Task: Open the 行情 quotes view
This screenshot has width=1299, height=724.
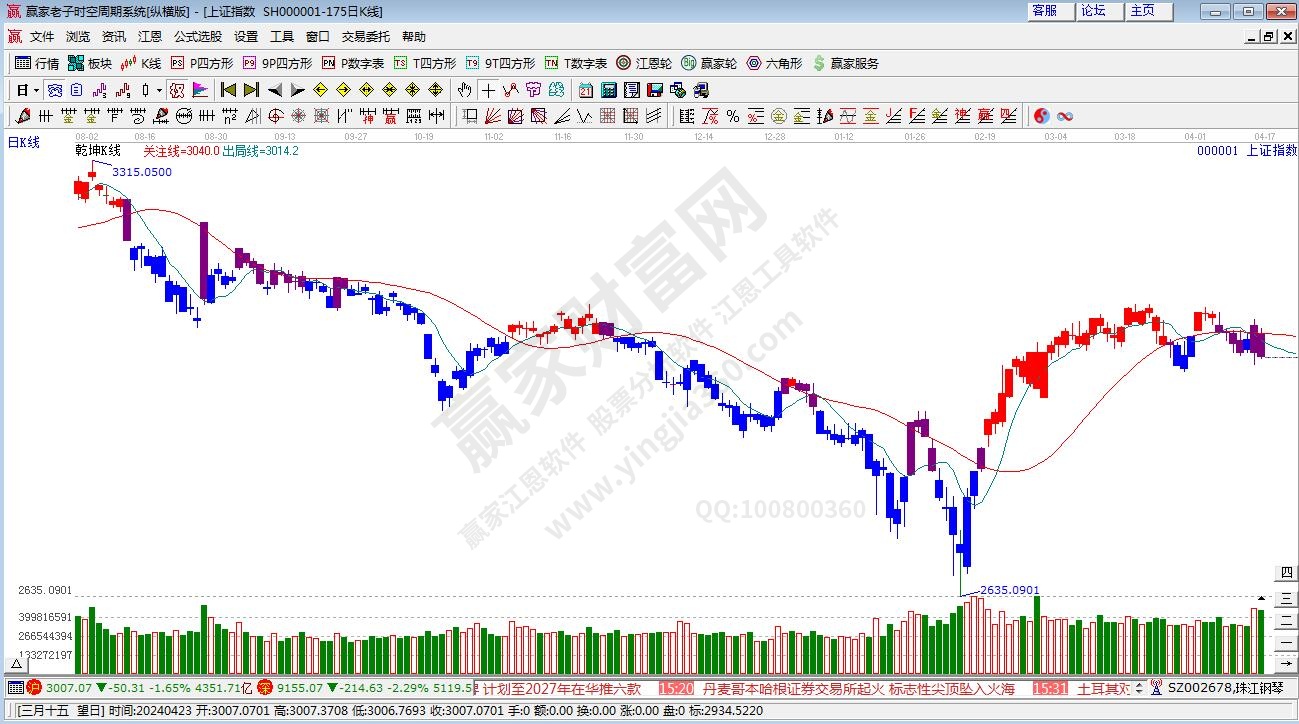Action: click(38, 63)
